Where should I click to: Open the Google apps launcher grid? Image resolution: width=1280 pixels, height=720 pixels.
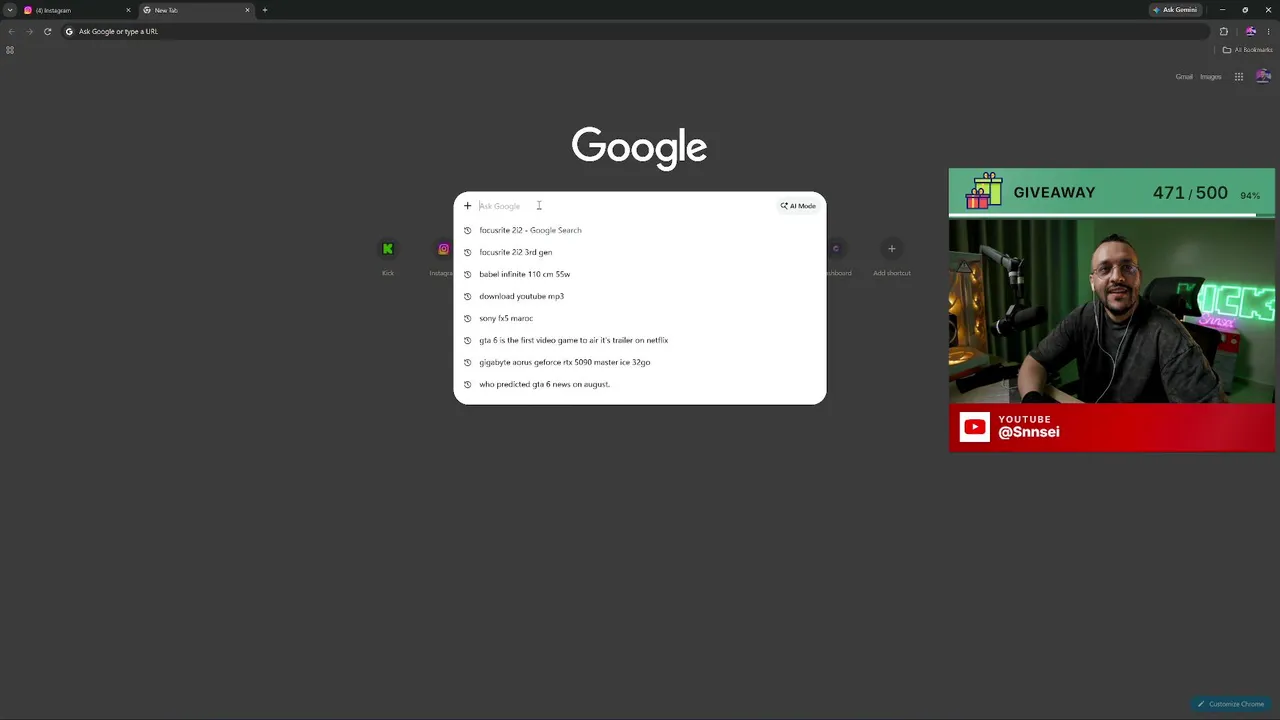click(1239, 77)
